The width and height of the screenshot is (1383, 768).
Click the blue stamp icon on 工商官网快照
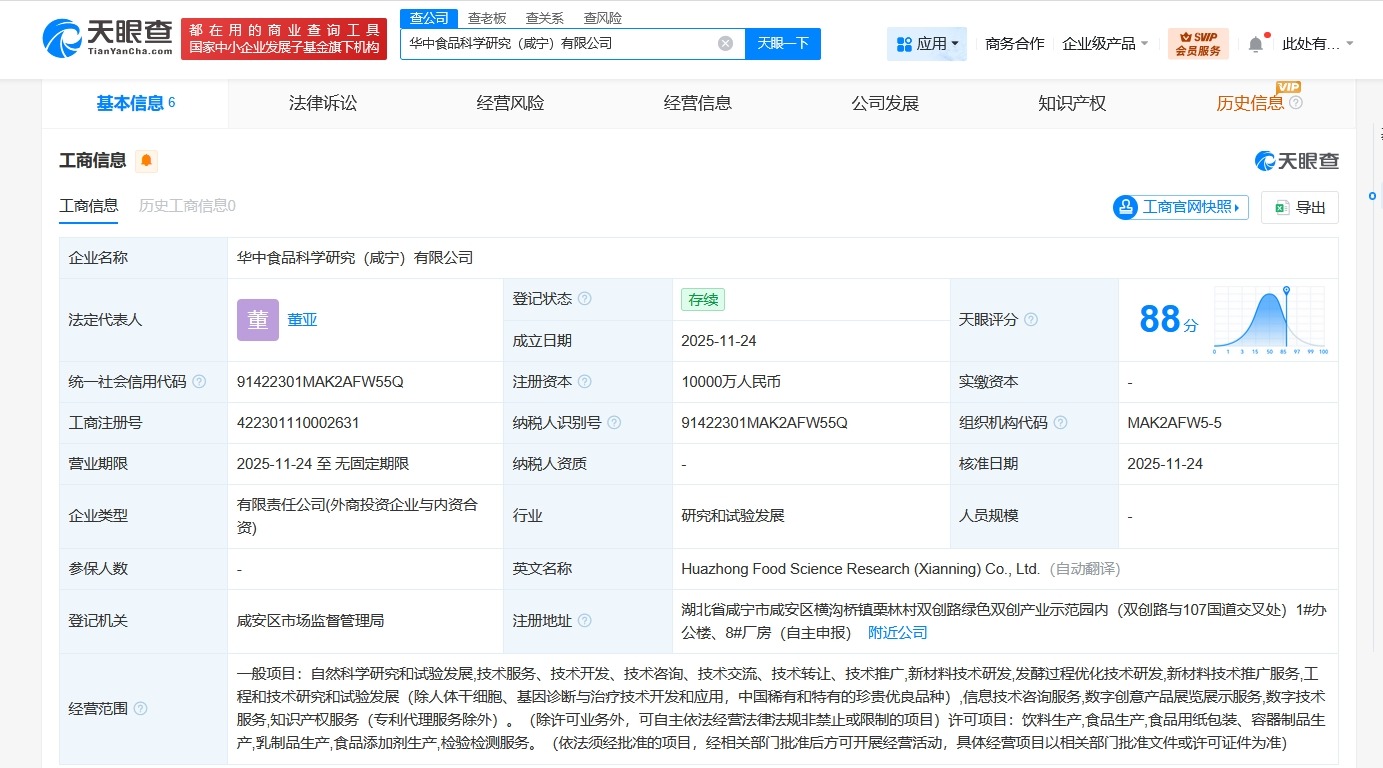(1124, 207)
